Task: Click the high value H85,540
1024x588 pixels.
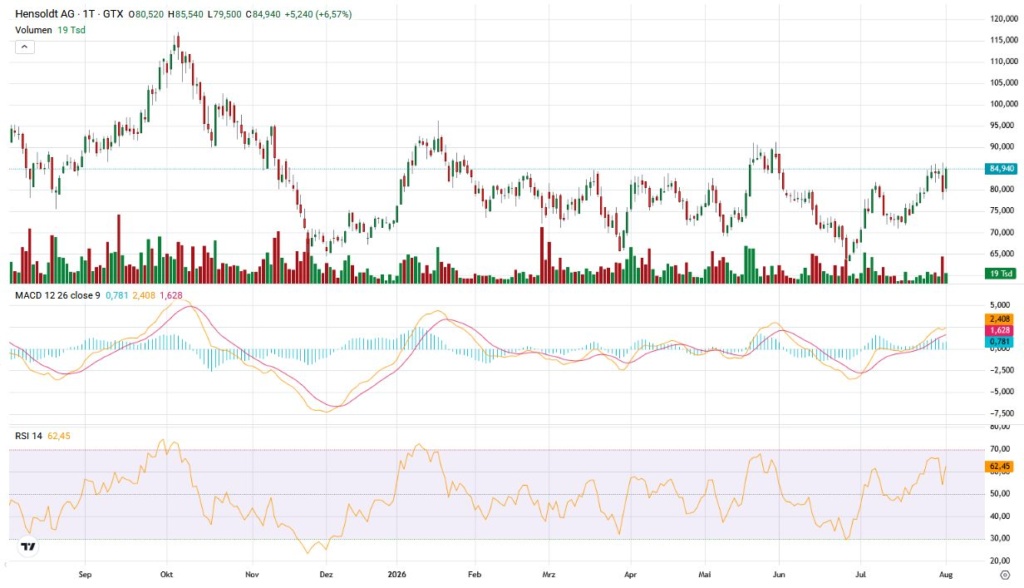Action: tap(185, 14)
